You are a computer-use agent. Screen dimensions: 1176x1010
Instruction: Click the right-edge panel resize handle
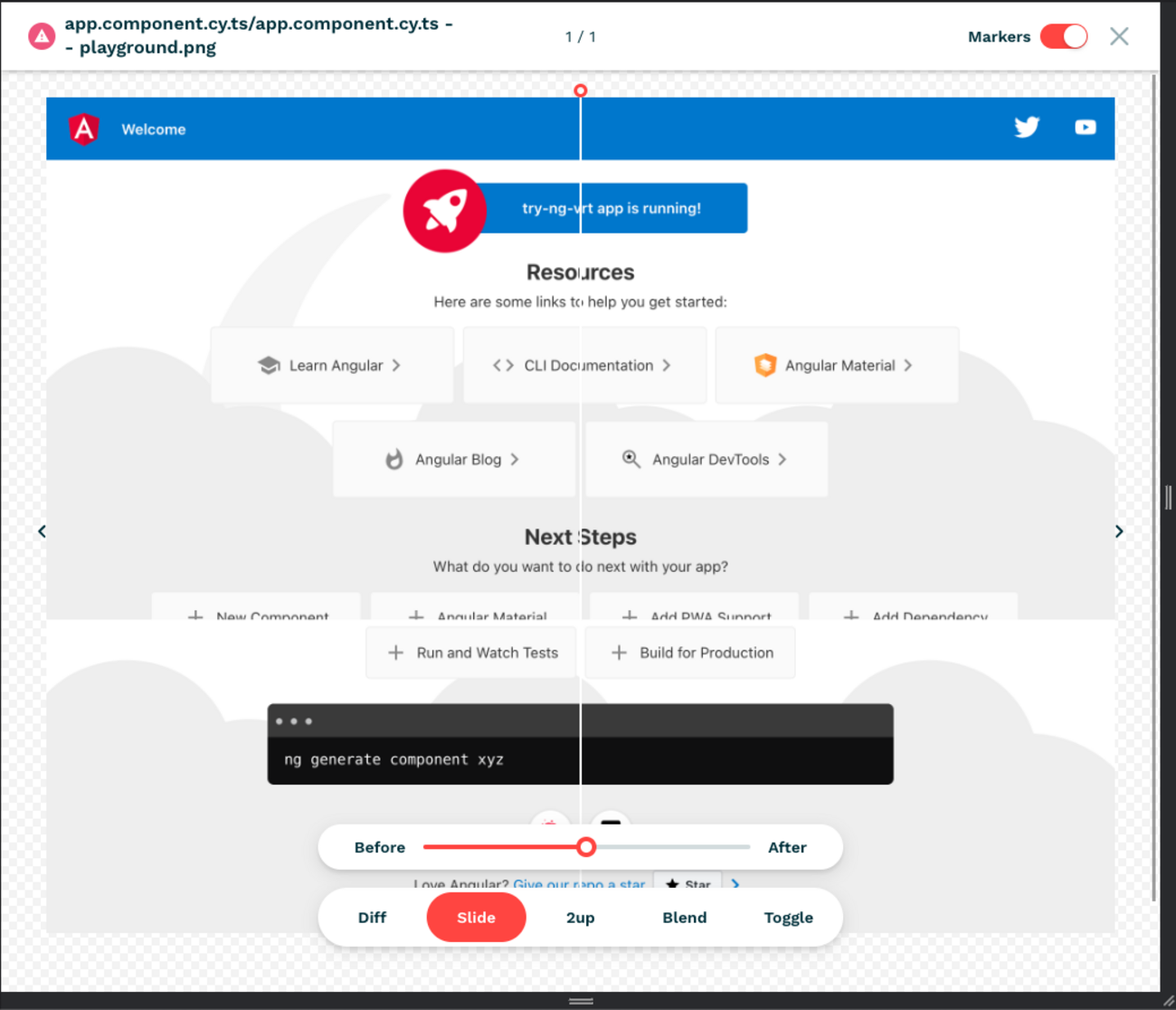(x=1169, y=497)
